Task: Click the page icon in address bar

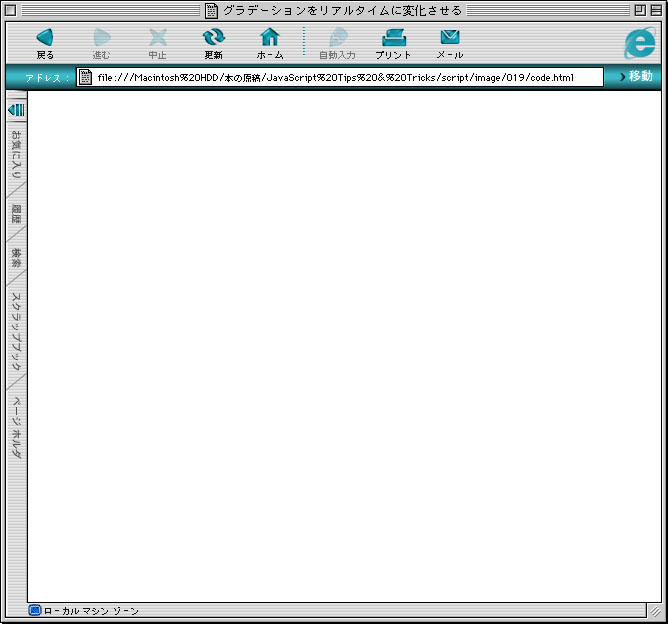Action: pos(86,77)
